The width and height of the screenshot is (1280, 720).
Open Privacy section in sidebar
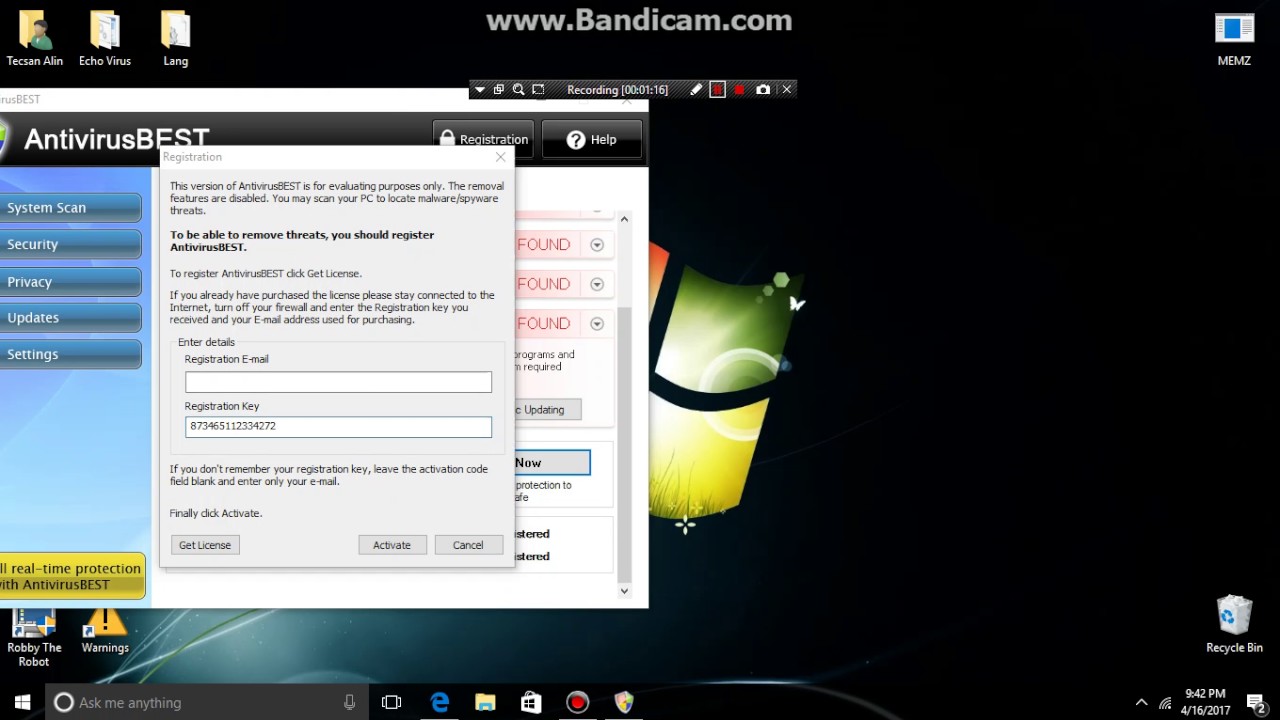point(70,282)
